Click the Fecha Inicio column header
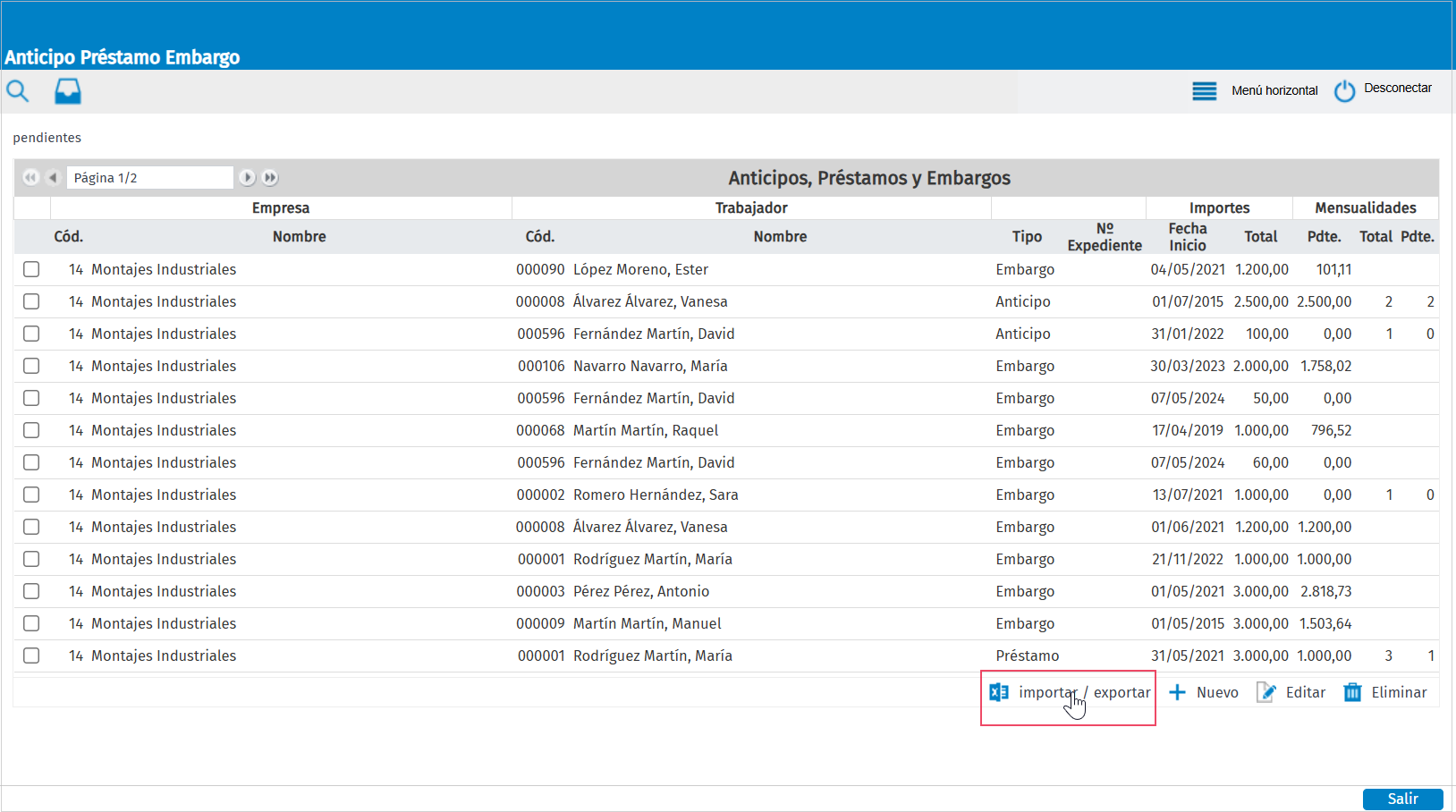 pyautogui.click(x=1187, y=237)
